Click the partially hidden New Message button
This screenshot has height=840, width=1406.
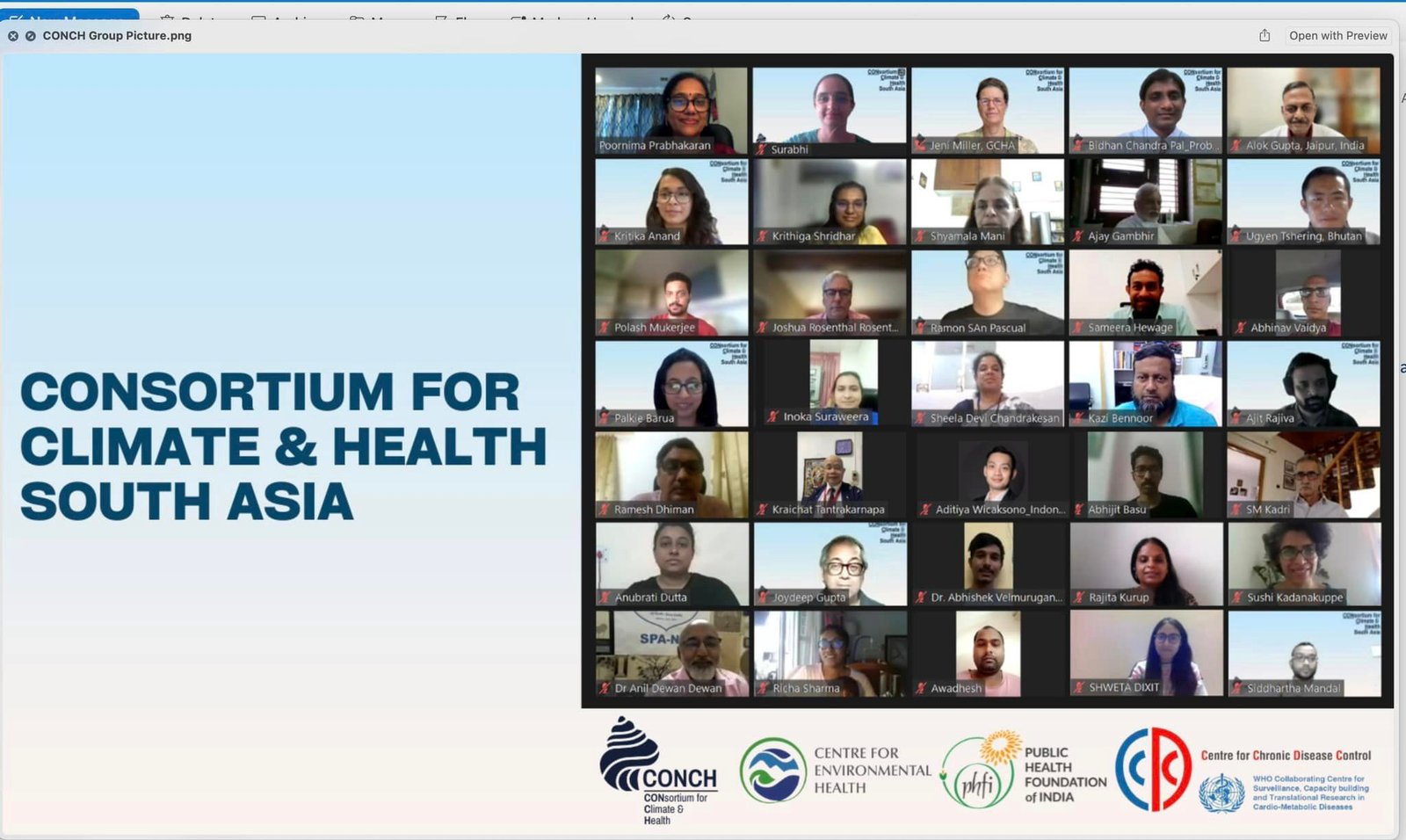coord(70,14)
